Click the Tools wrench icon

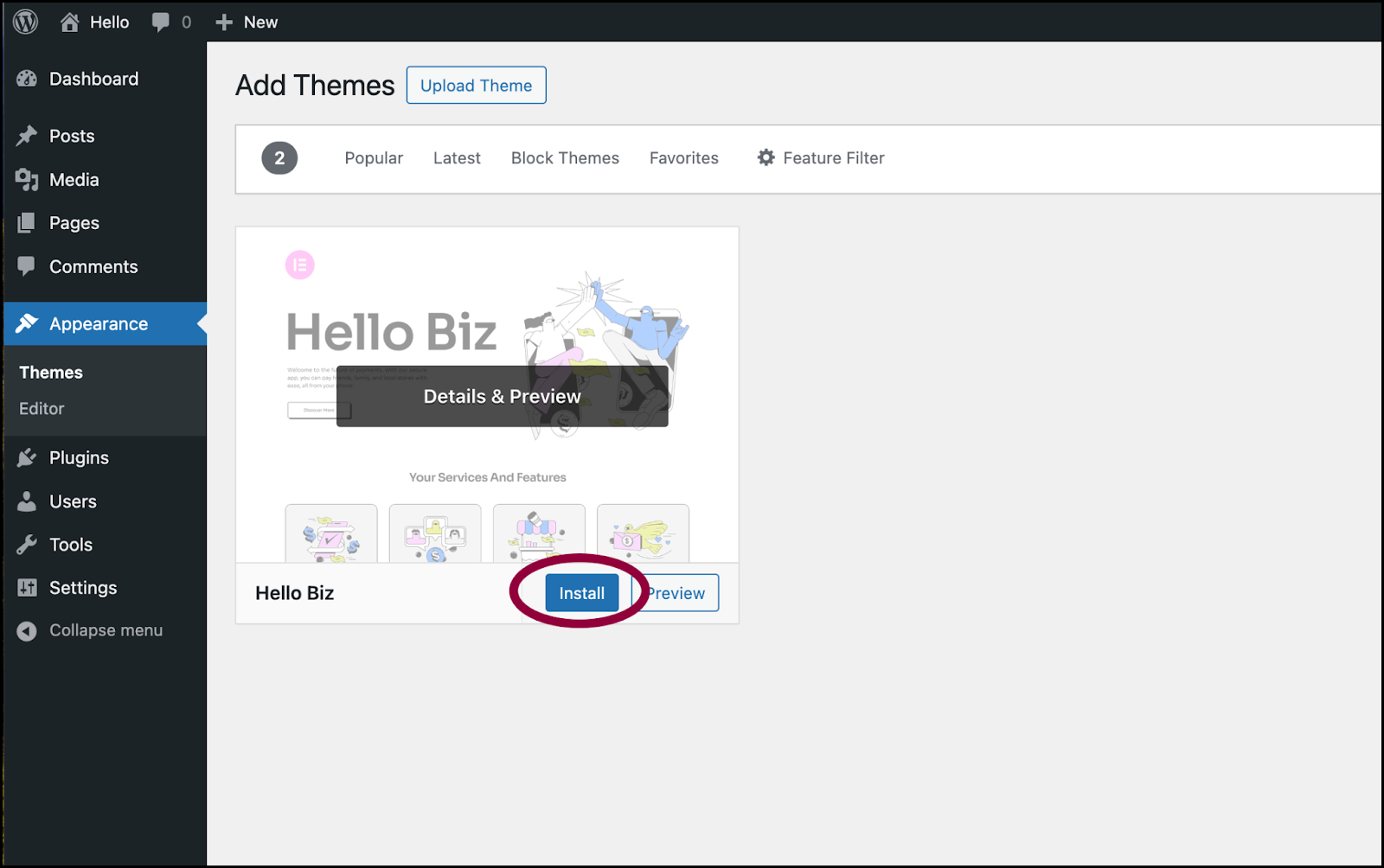(27, 545)
